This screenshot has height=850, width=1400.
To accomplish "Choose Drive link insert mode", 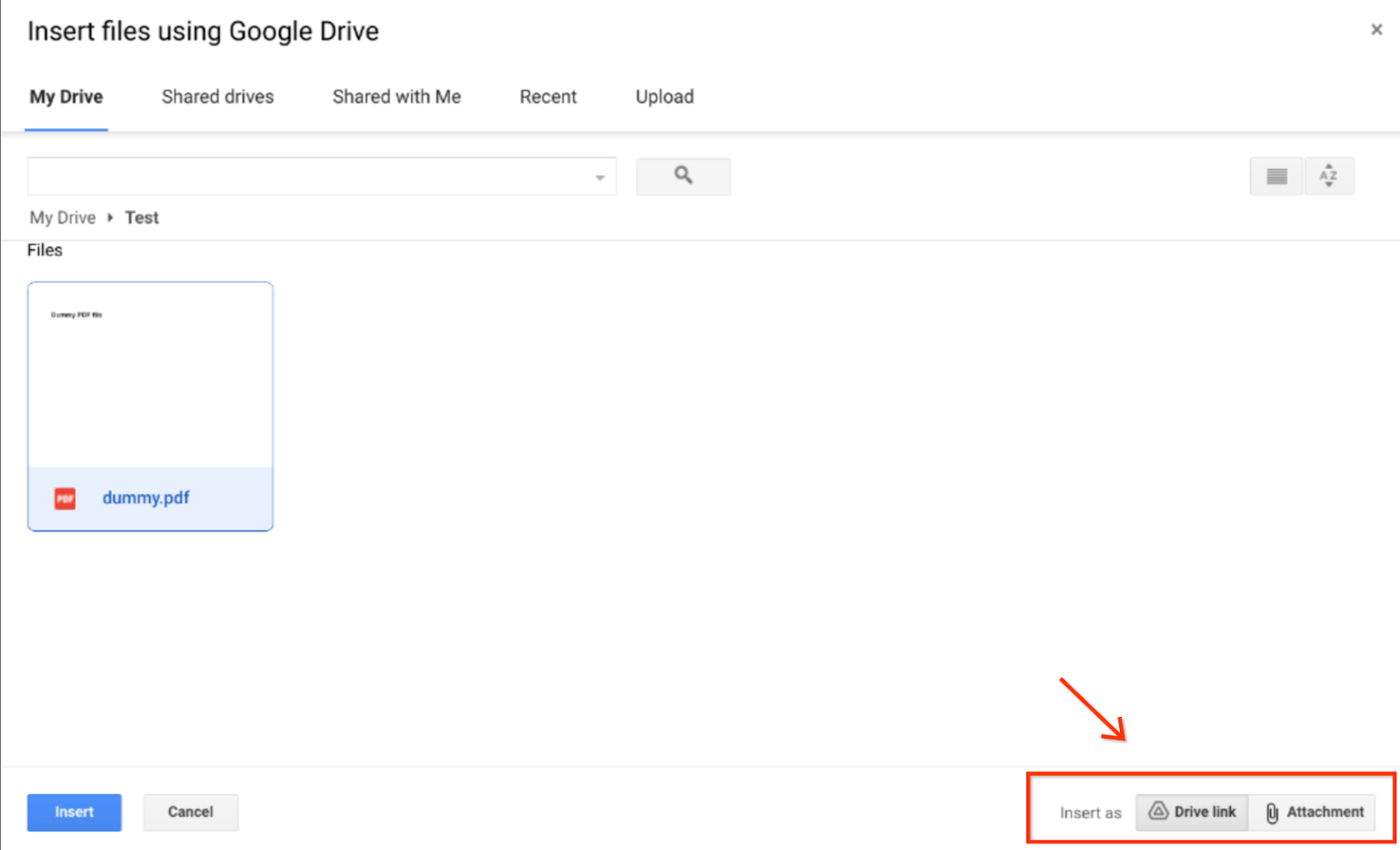I will click(1192, 812).
